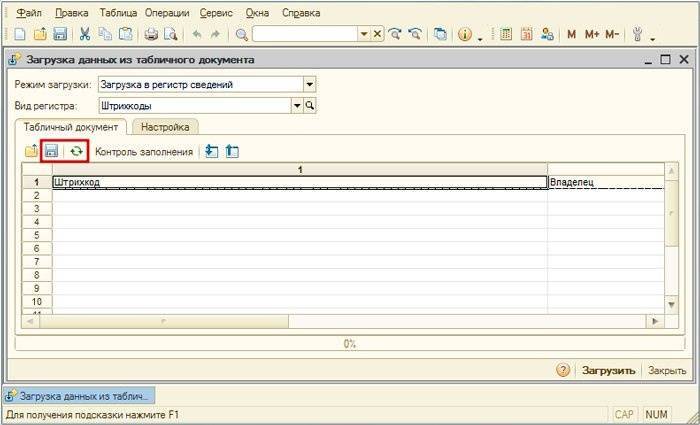Click the vertical scrollbar down arrow
Viewport: 700px width, 425px height.
click(x=672, y=304)
